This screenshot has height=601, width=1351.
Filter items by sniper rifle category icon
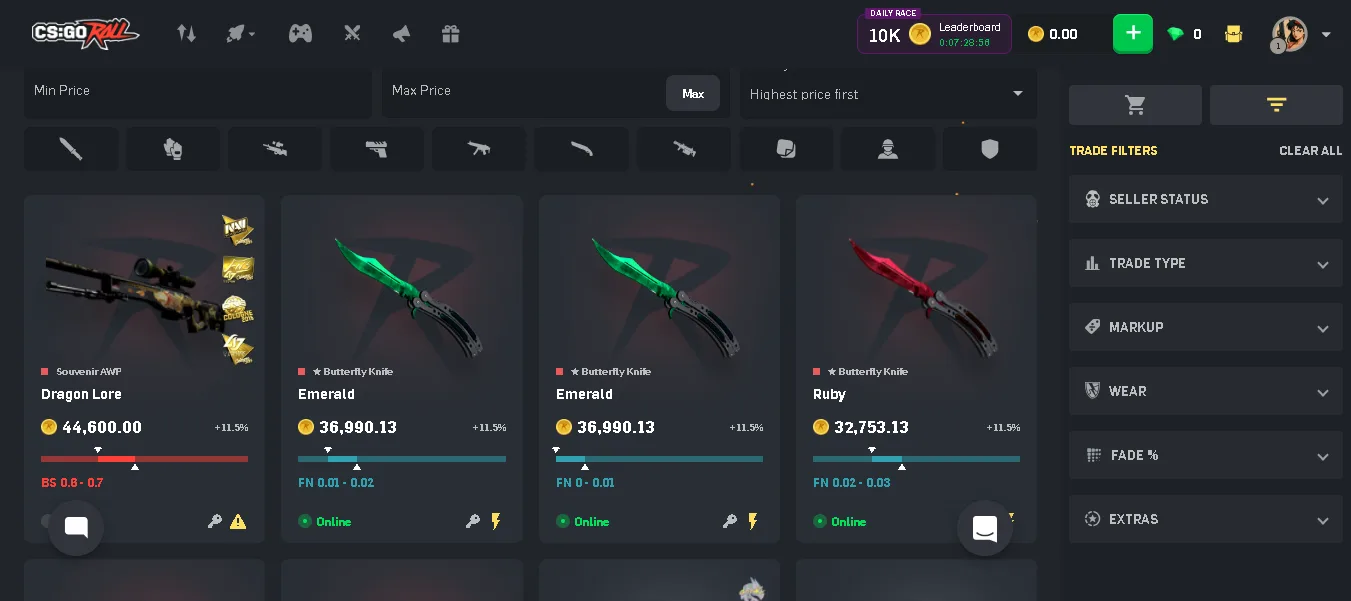(x=275, y=149)
